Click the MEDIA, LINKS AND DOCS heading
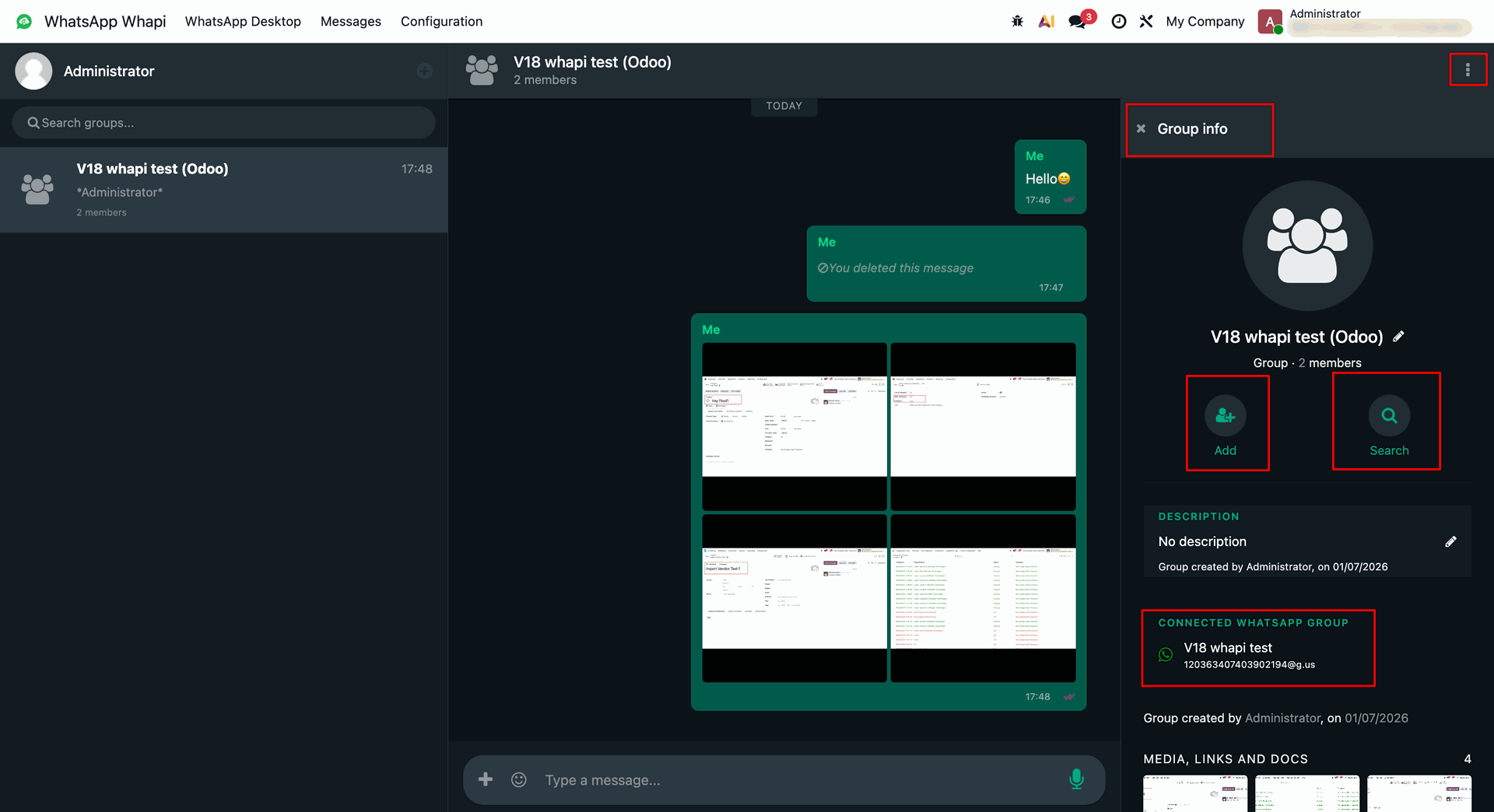 tap(1226, 759)
